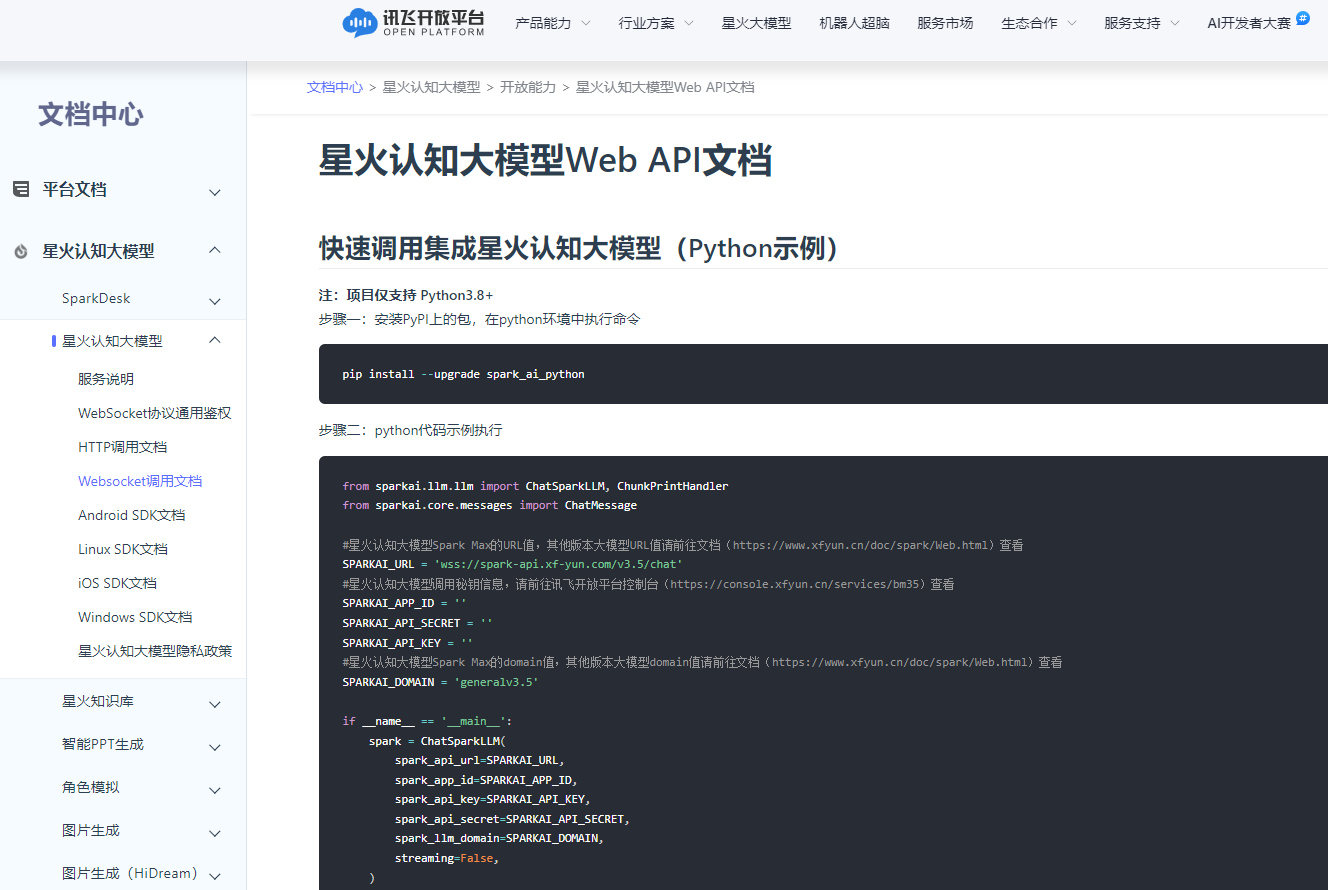Open WebSocket协议通用鉴权 doc page
The width and height of the screenshot is (1328, 890).
[155, 413]
